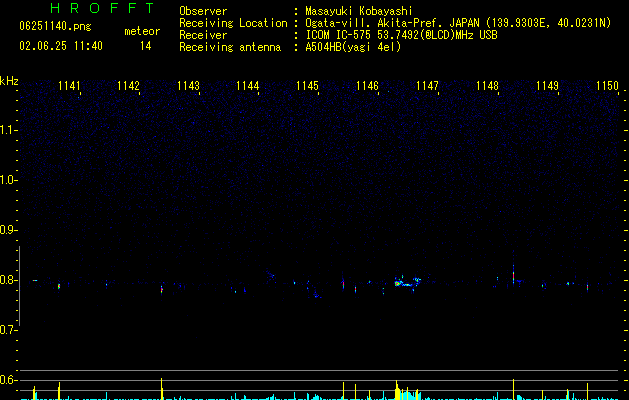The image size is (629, 400).
Task: Click the 0.6 kHz frequency label
Action: [8, 380]
